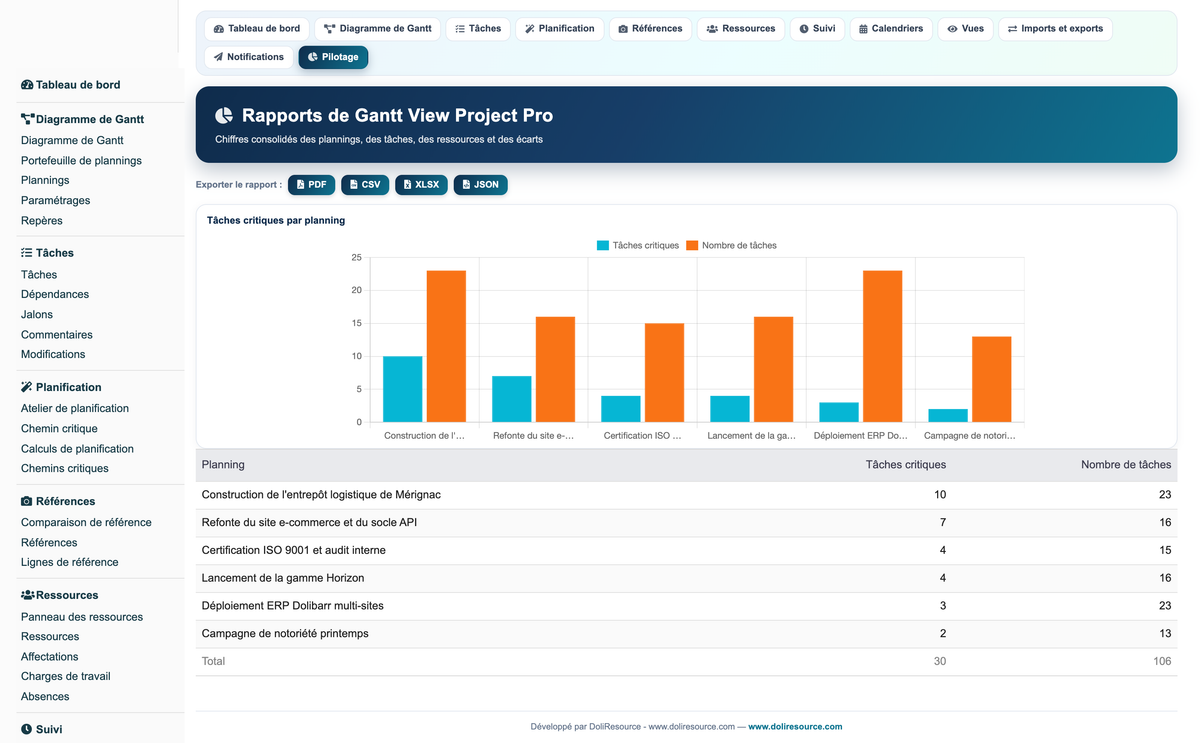Open Chemin critique in the sidebar
The image size is (1200, 743).
click(x=59, y=429)
